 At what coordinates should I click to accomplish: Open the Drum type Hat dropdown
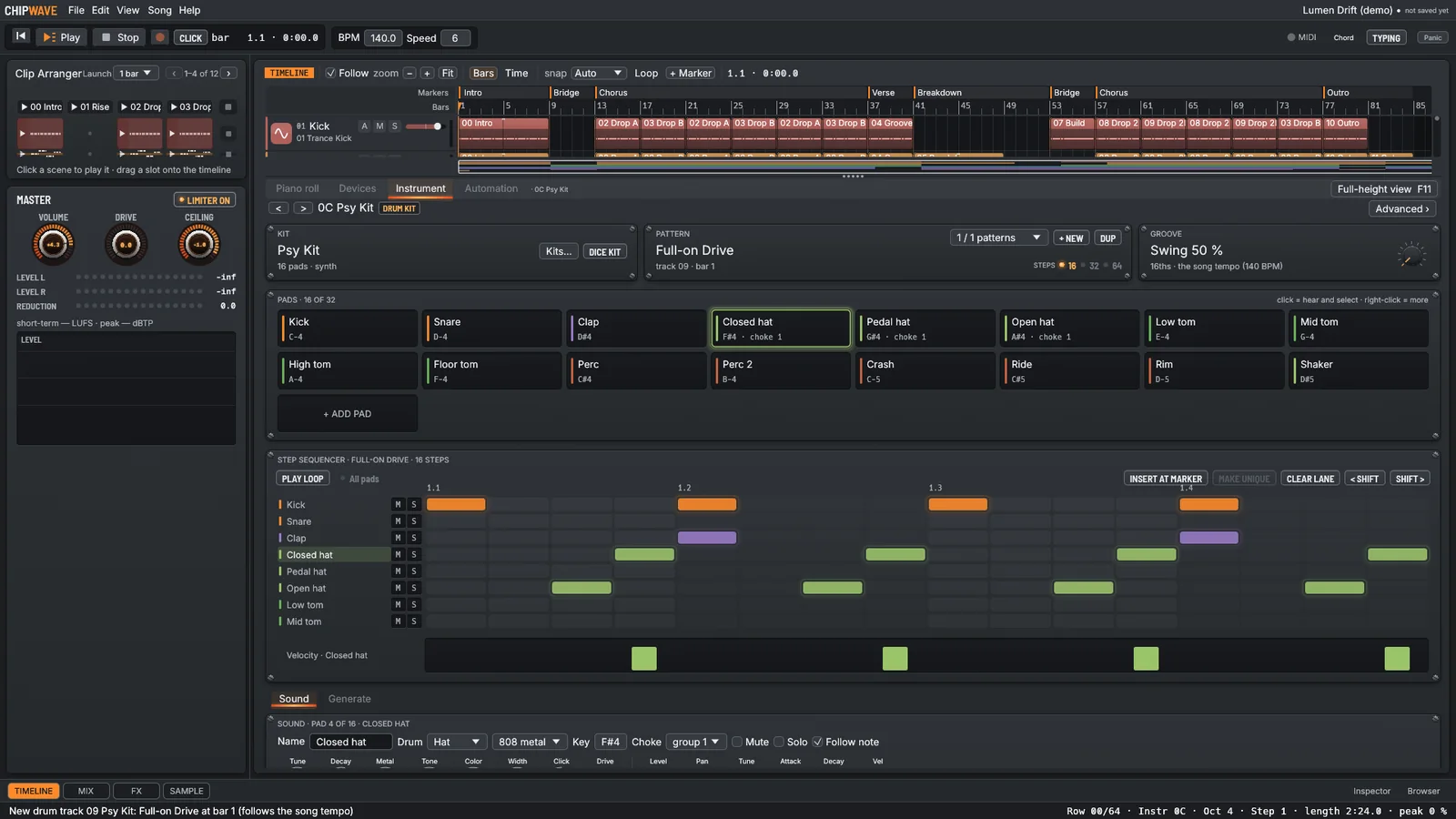coord(457,742)
